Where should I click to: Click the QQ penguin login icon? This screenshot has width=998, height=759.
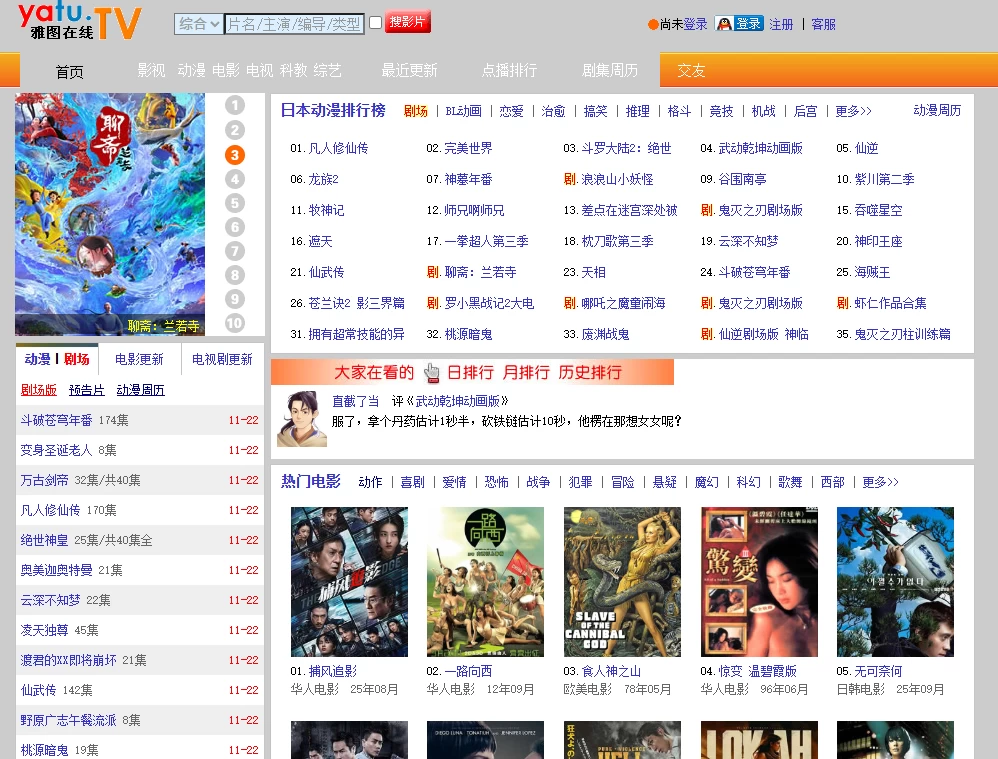click(724, 22)
